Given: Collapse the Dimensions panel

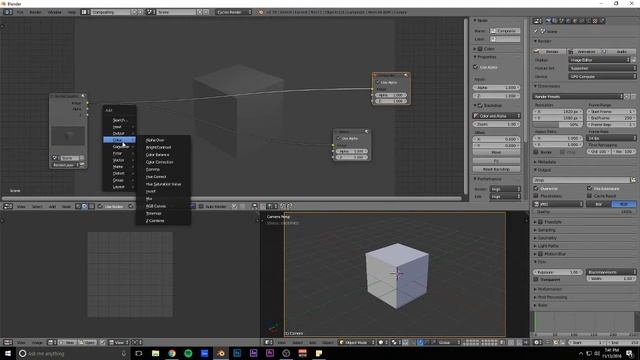Looking at the screenshot, I should (x=548, y=86).
